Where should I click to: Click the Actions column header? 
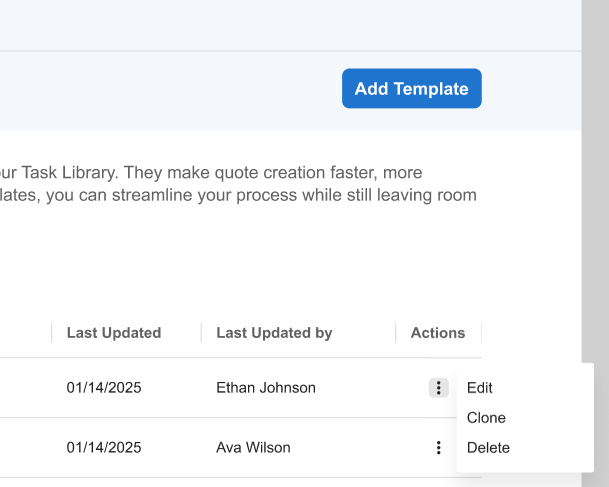click(x=438, y=333)
